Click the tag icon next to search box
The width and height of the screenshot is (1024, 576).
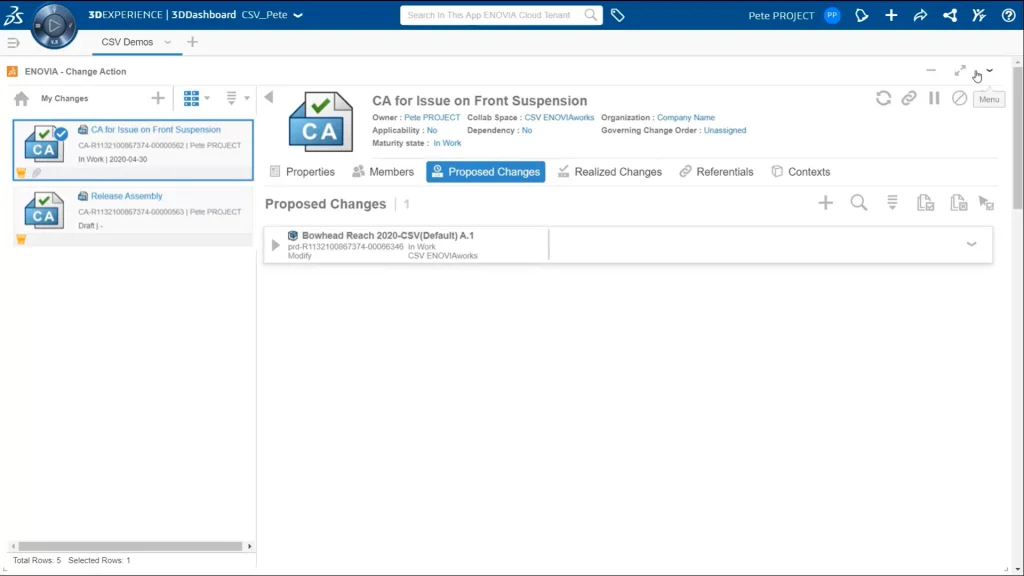point(618,15)
